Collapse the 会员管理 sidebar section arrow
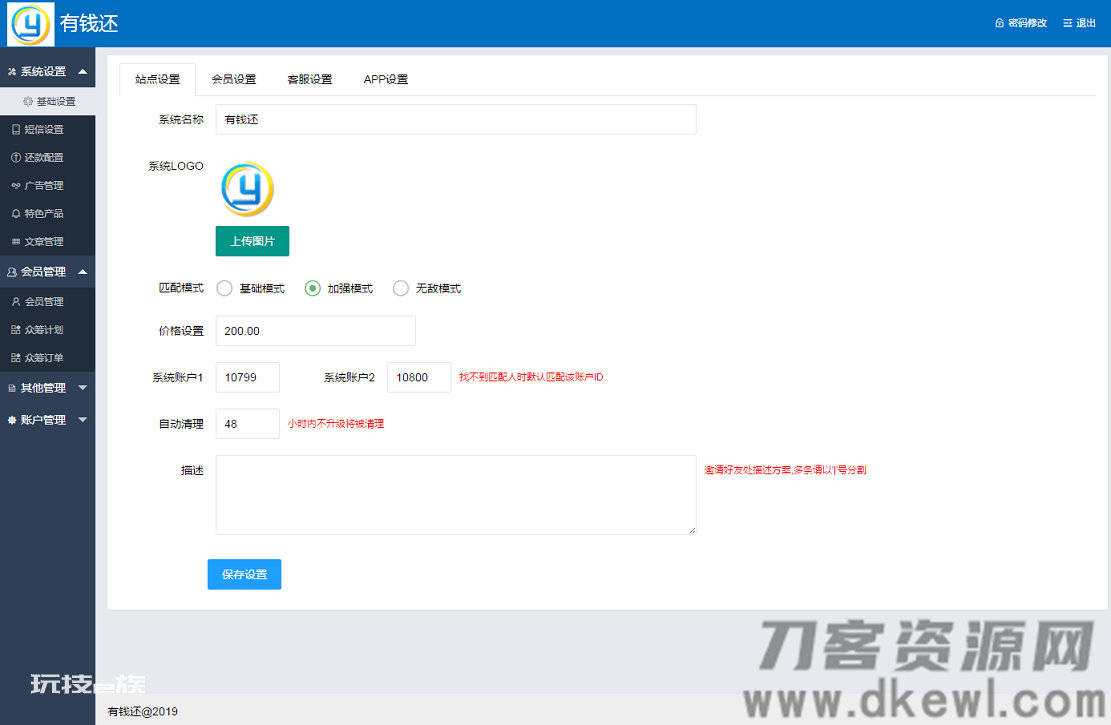This screenshot has width=1111, height=725. point(83,272)
